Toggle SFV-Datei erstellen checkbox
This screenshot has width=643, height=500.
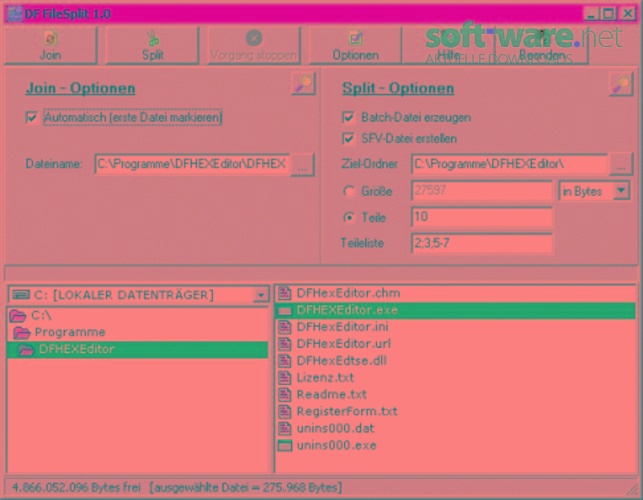348,139
